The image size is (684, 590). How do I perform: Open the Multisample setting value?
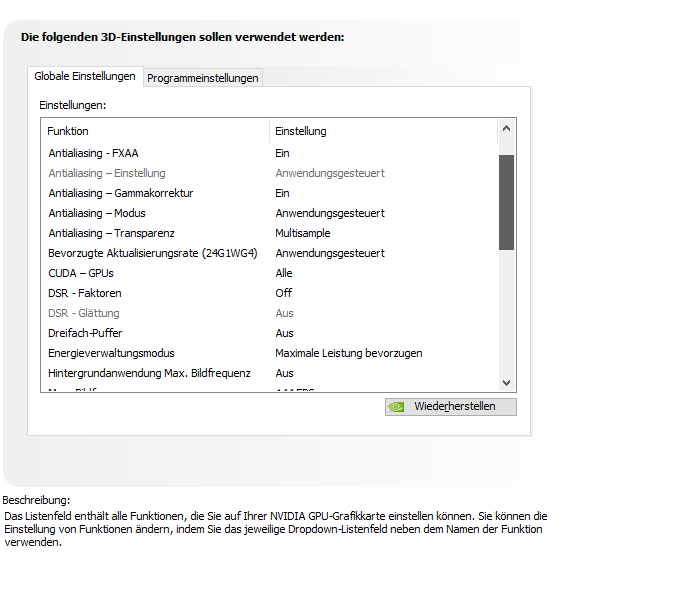(303, 233)
